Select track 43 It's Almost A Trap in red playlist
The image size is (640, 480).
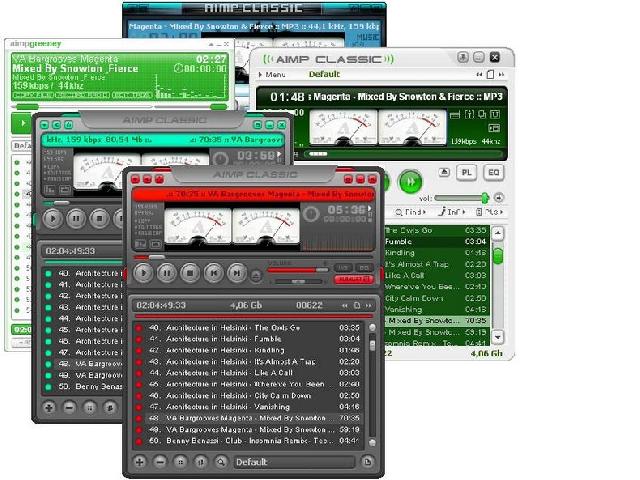click(x=249, y=362)
